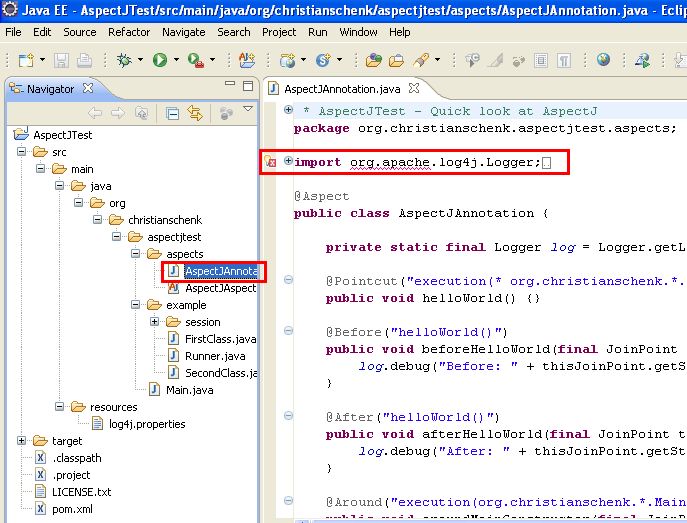The height and width of the screenshot is (523, 687).
Task: Click the Open Task folder icon
Action: [396, 60]
